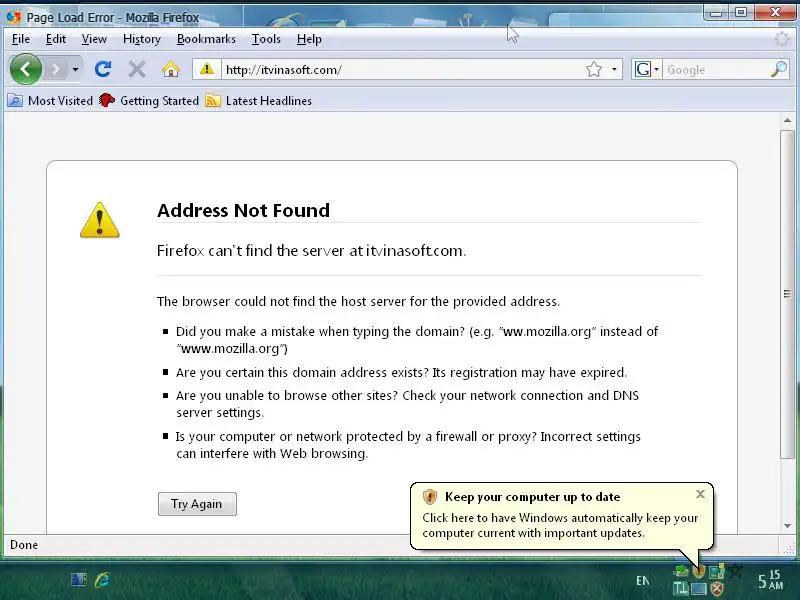Viewport: 800px width, 600px height.
Task: Click the network computers tray icon
Action: point(717,571)
